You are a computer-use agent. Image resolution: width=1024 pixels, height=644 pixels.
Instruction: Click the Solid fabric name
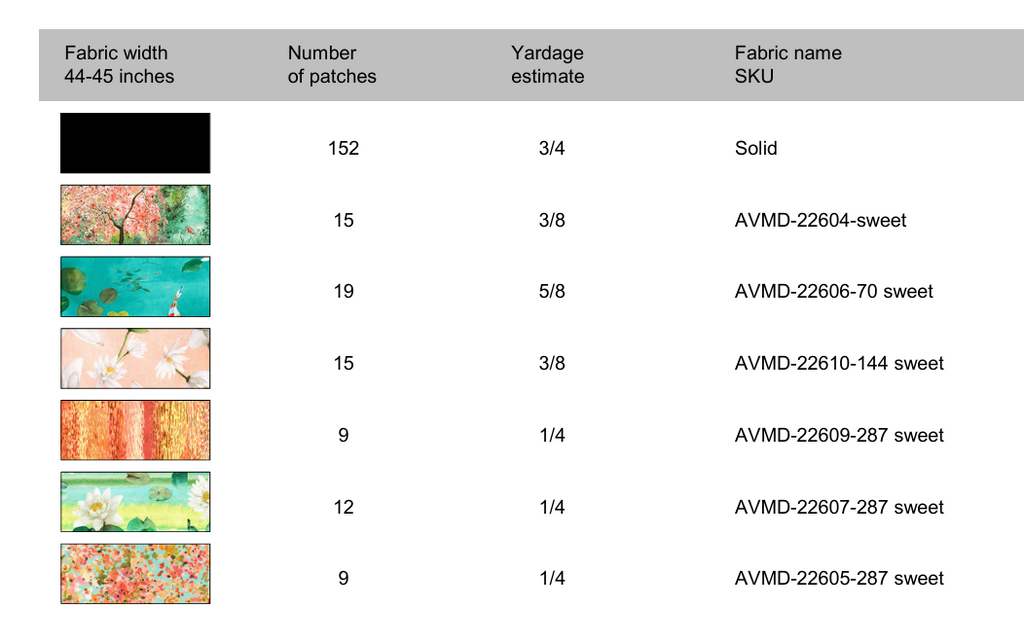(756, 148)
